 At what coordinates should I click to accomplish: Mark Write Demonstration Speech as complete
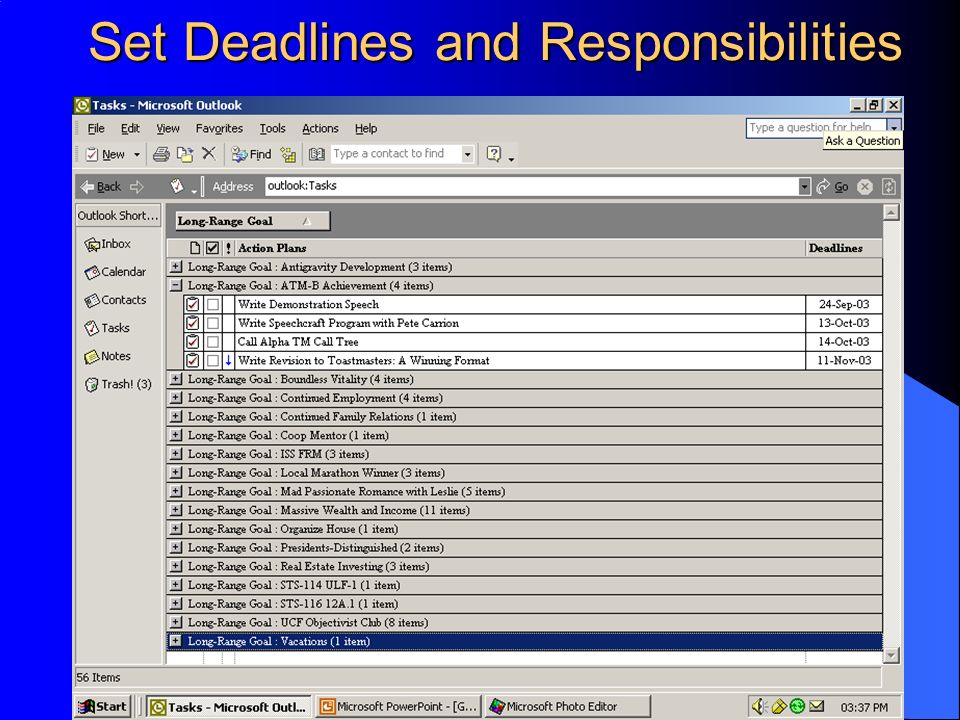(212, 304)
